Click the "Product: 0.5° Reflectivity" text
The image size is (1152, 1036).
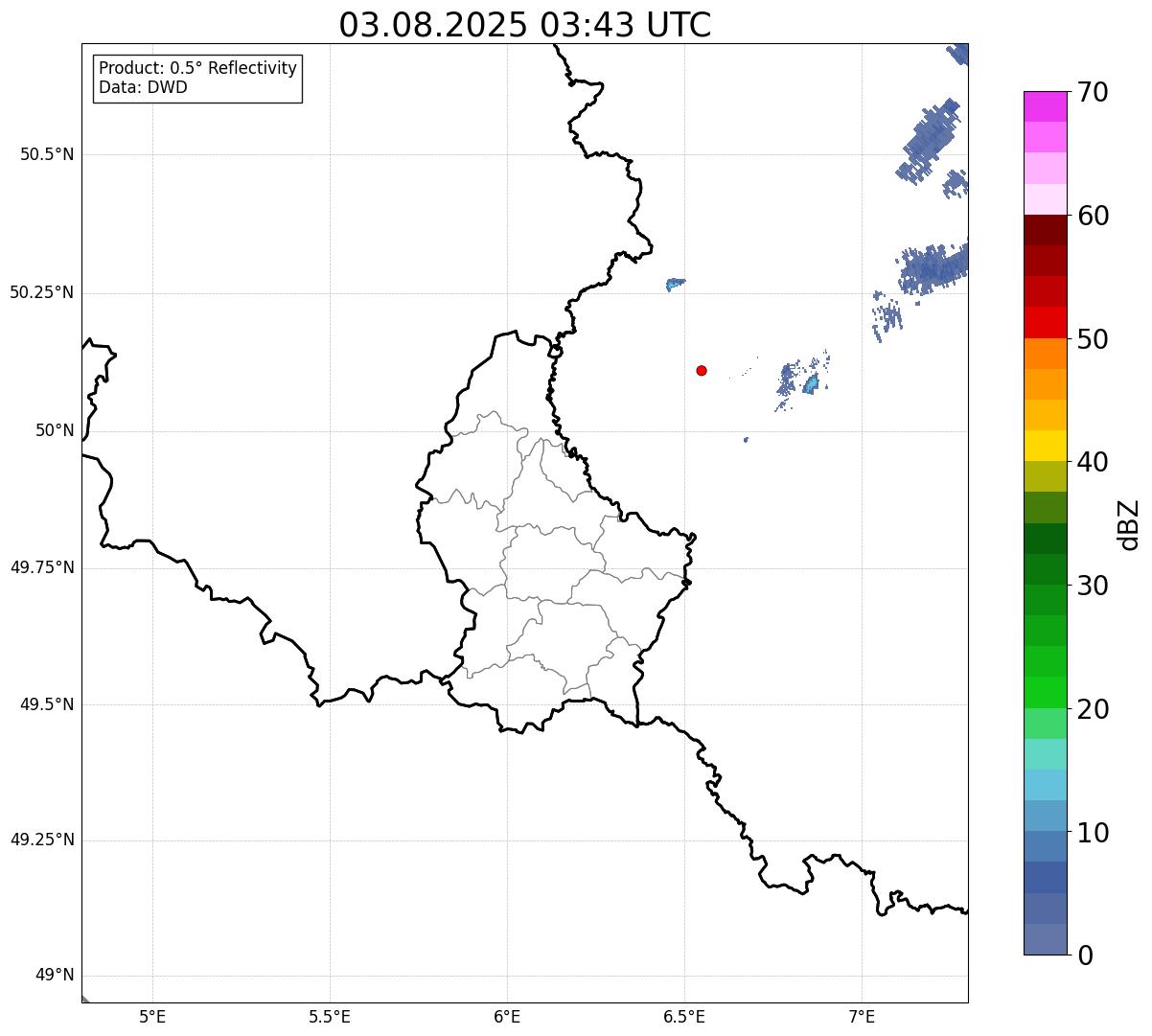[x=197, y=69]
